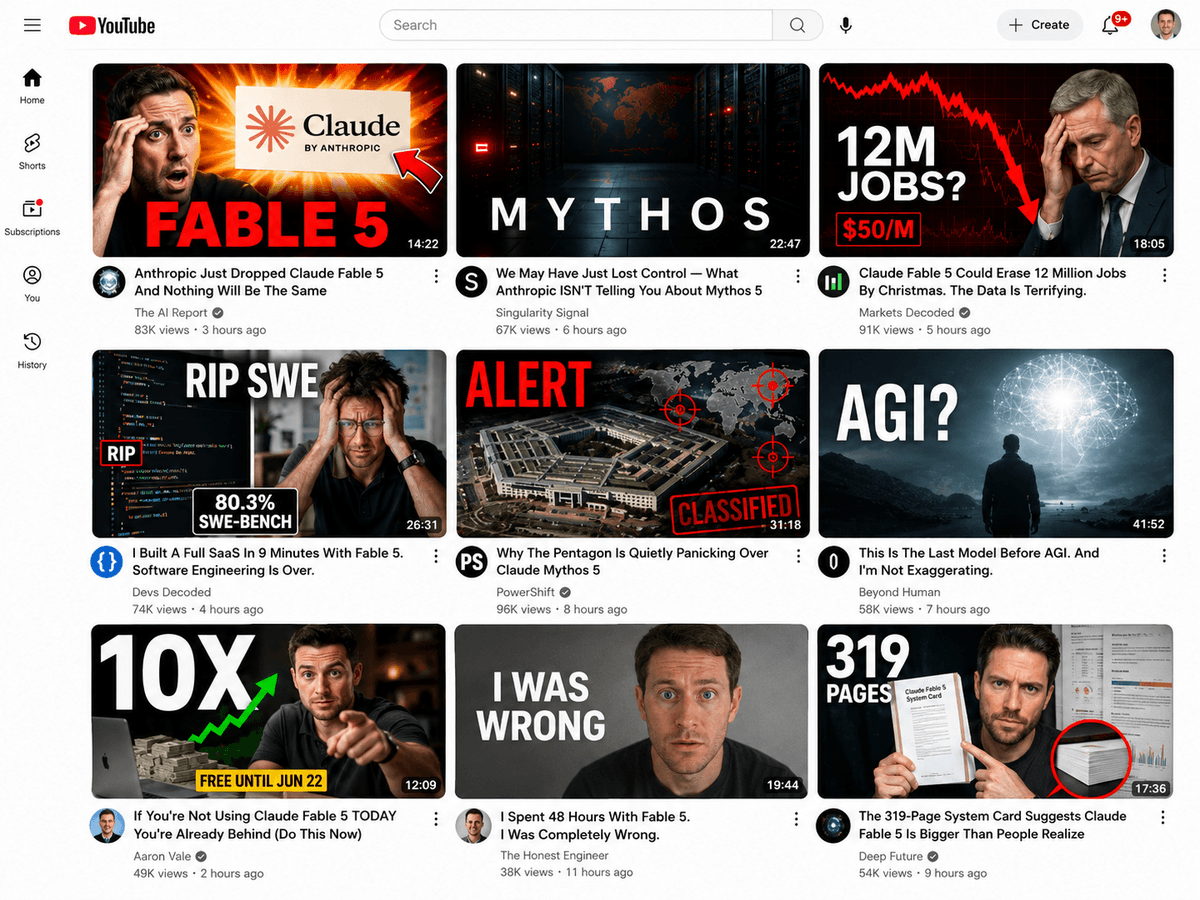Open options for 'Built A Full SaaS' video
This screenshot has height=900, width=1200.
click(436, 555)
